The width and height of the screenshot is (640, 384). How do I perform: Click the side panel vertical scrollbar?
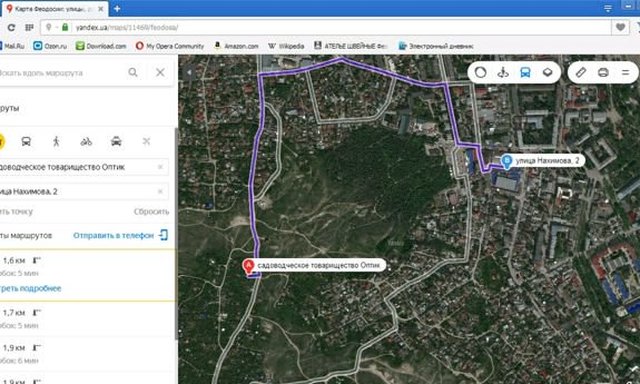pos(176,233)
